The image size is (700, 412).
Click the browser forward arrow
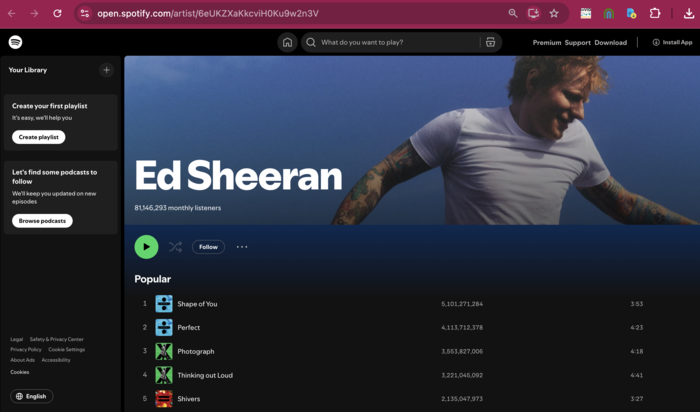34,13
